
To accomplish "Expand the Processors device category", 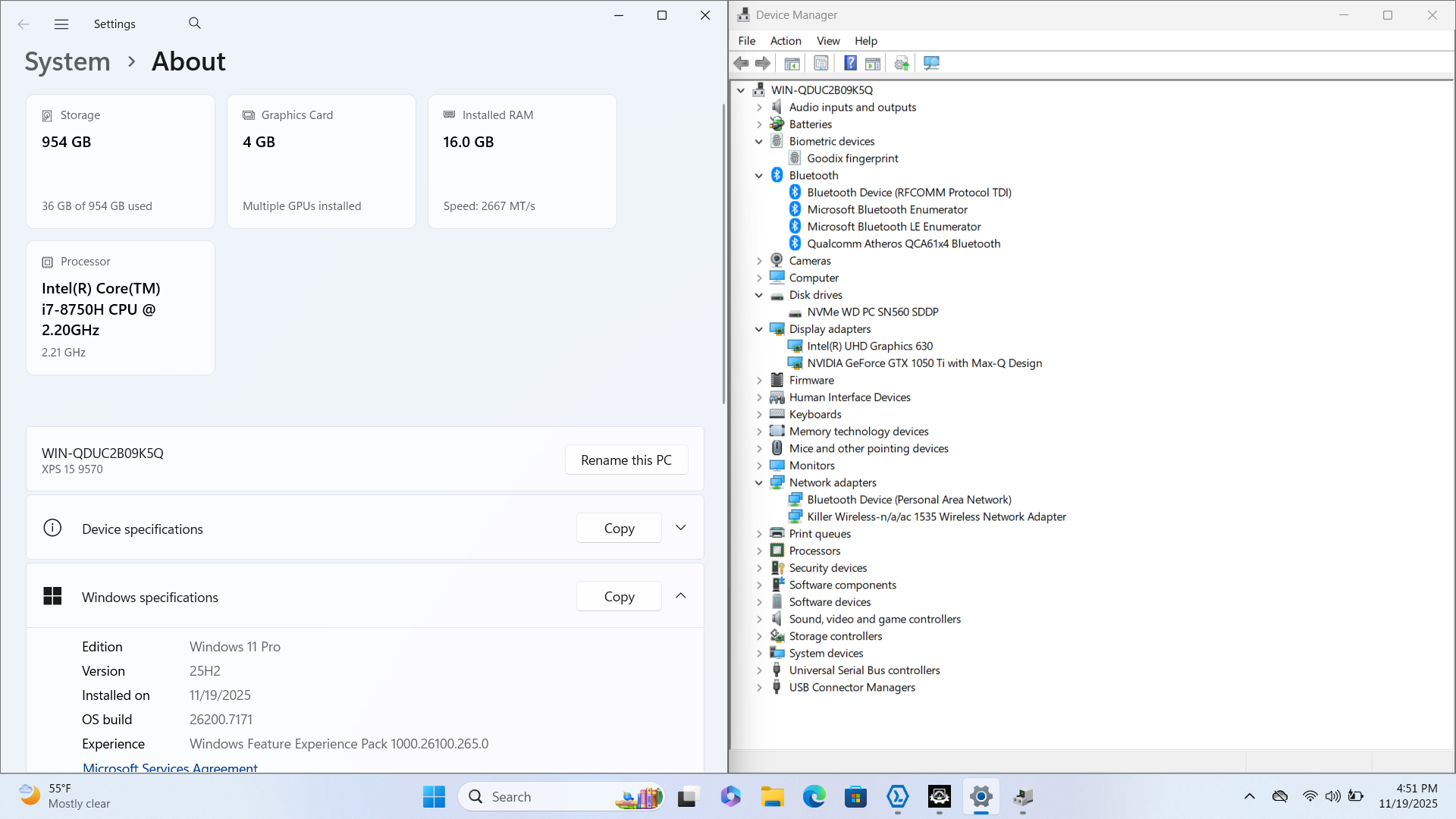I will (759, 551).
